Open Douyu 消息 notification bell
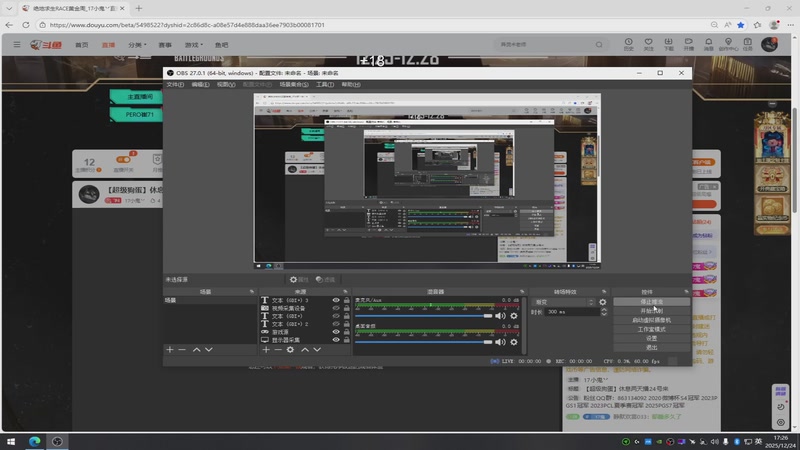Screen dimensions: 800x450 click(709, 44)
